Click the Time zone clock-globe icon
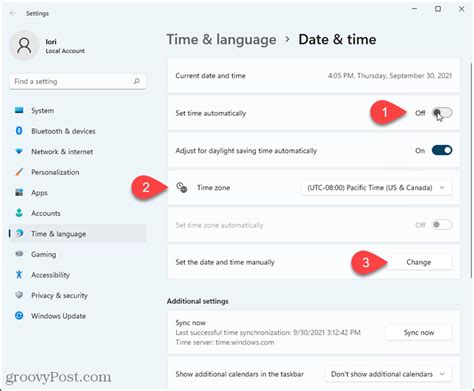 tap(182, 187)
